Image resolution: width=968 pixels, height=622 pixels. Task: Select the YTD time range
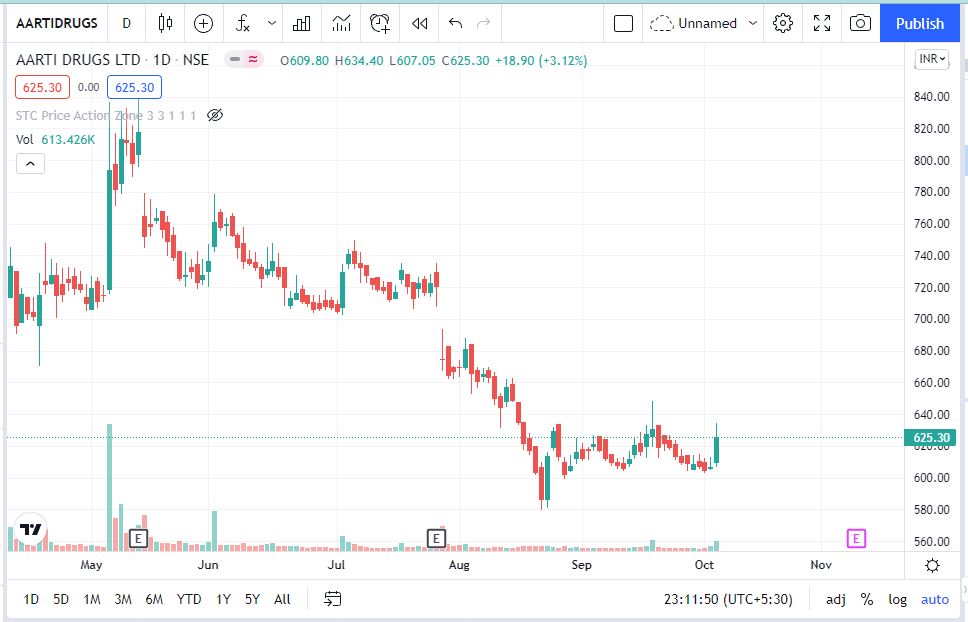[189, 599]
